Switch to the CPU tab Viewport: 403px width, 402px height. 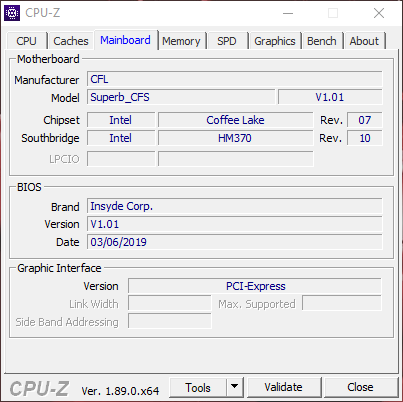point(26,41)
